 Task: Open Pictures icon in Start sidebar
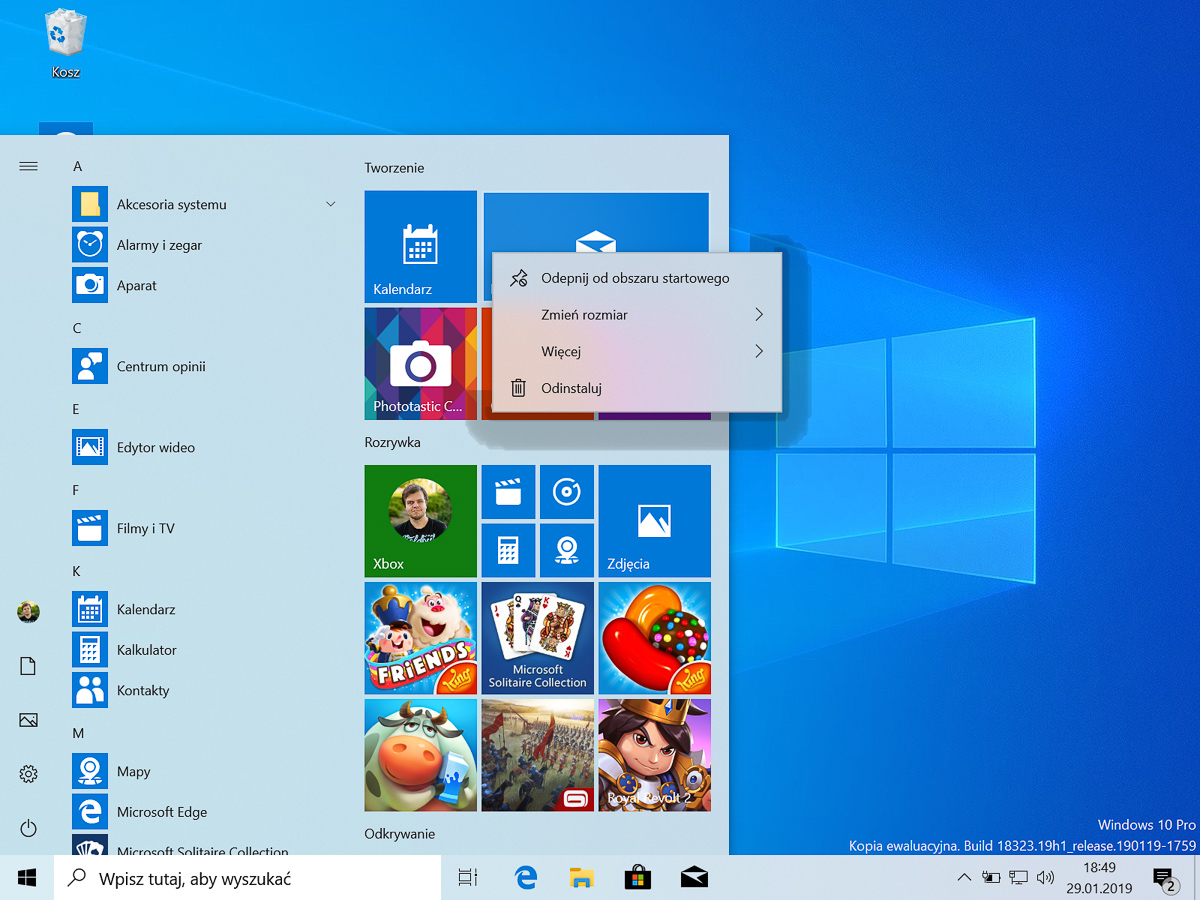[x=28, y=720]
